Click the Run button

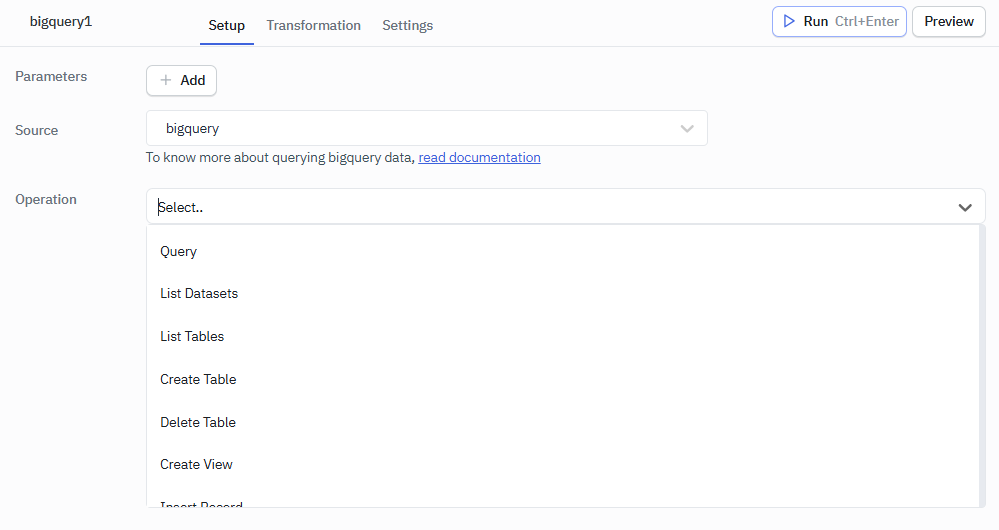click(x=838, y=21)
